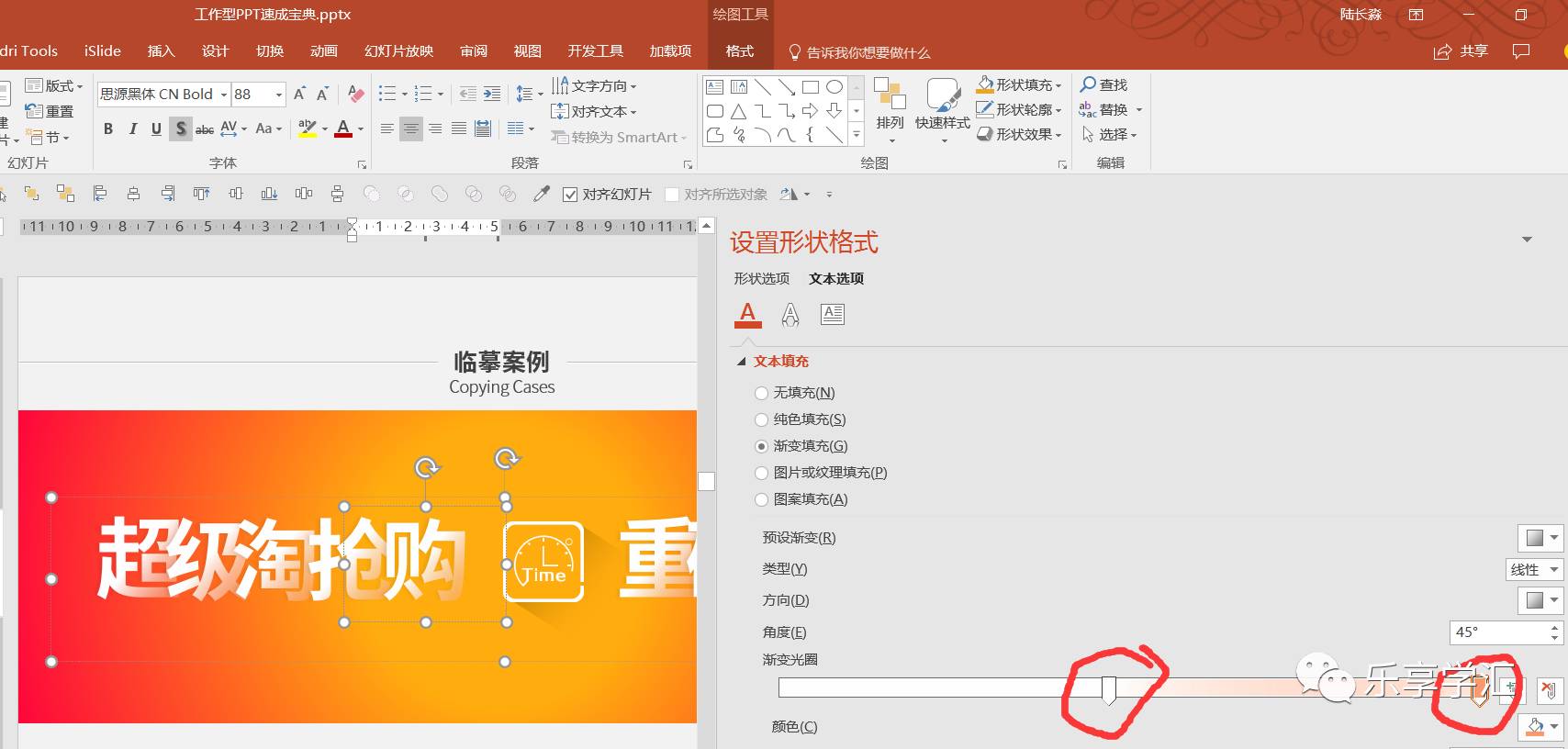Open the Arrange menu
This screenshot has width=1568, height=749.
890,110
